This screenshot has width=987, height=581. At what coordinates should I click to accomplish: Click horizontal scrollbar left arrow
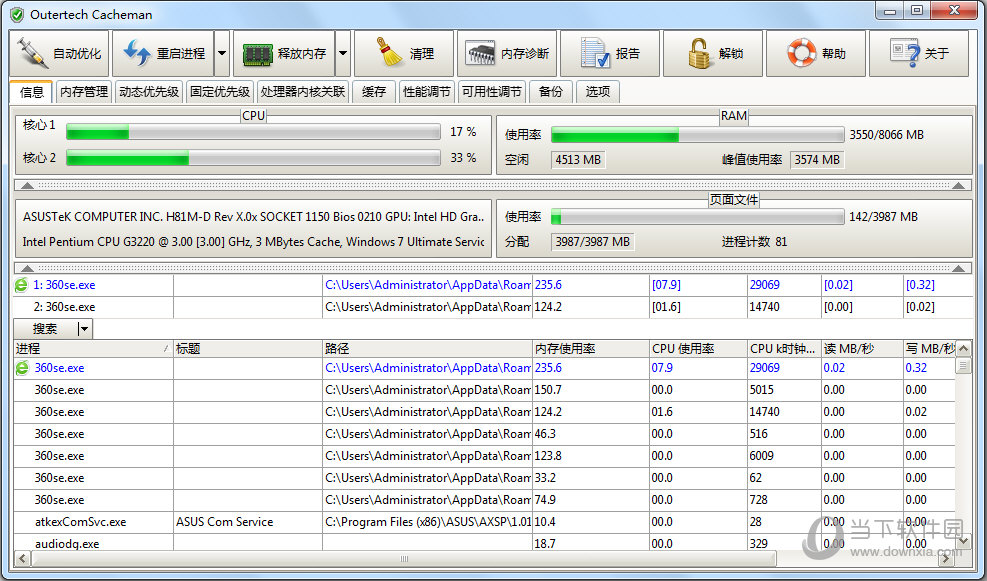pos(22,558)
